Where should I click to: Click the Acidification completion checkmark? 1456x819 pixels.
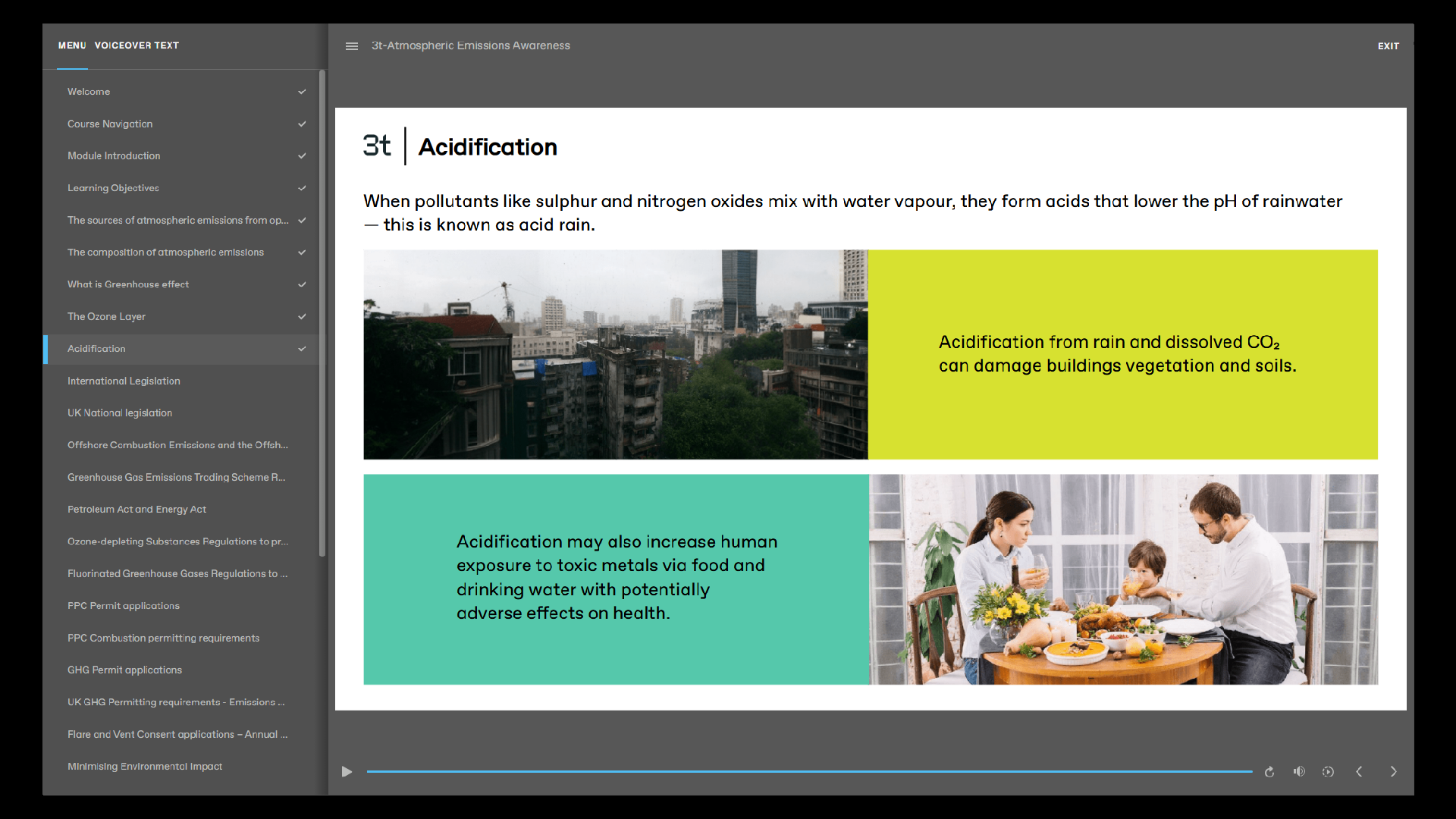(x=302, y=349)
